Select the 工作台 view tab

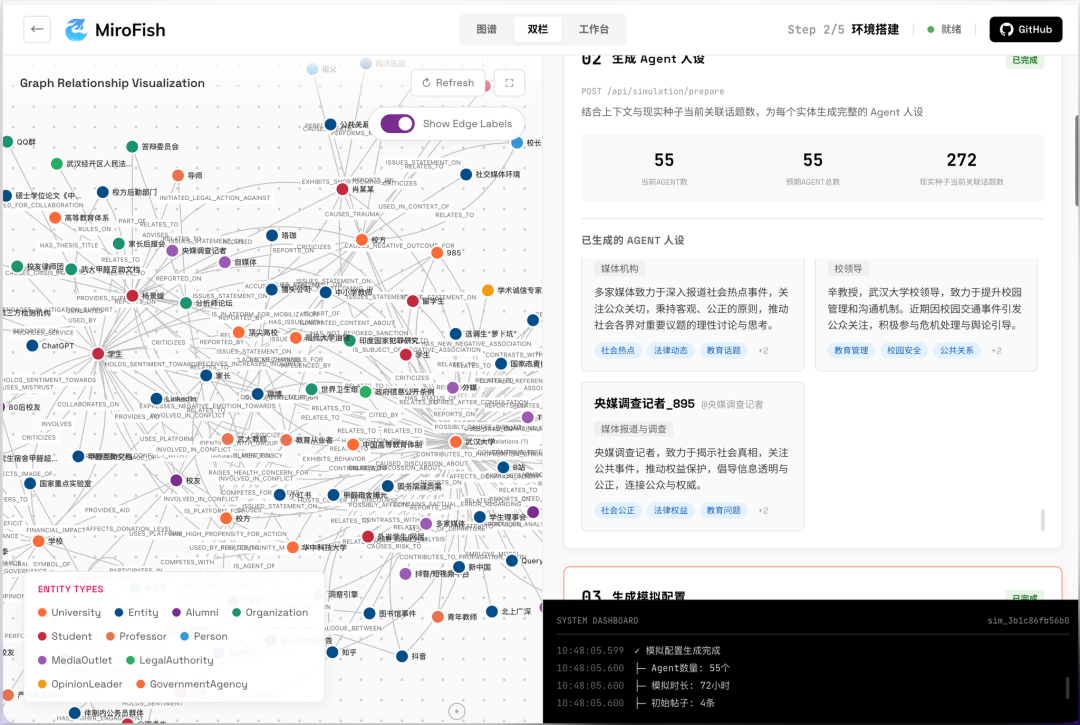click(593, 29)
